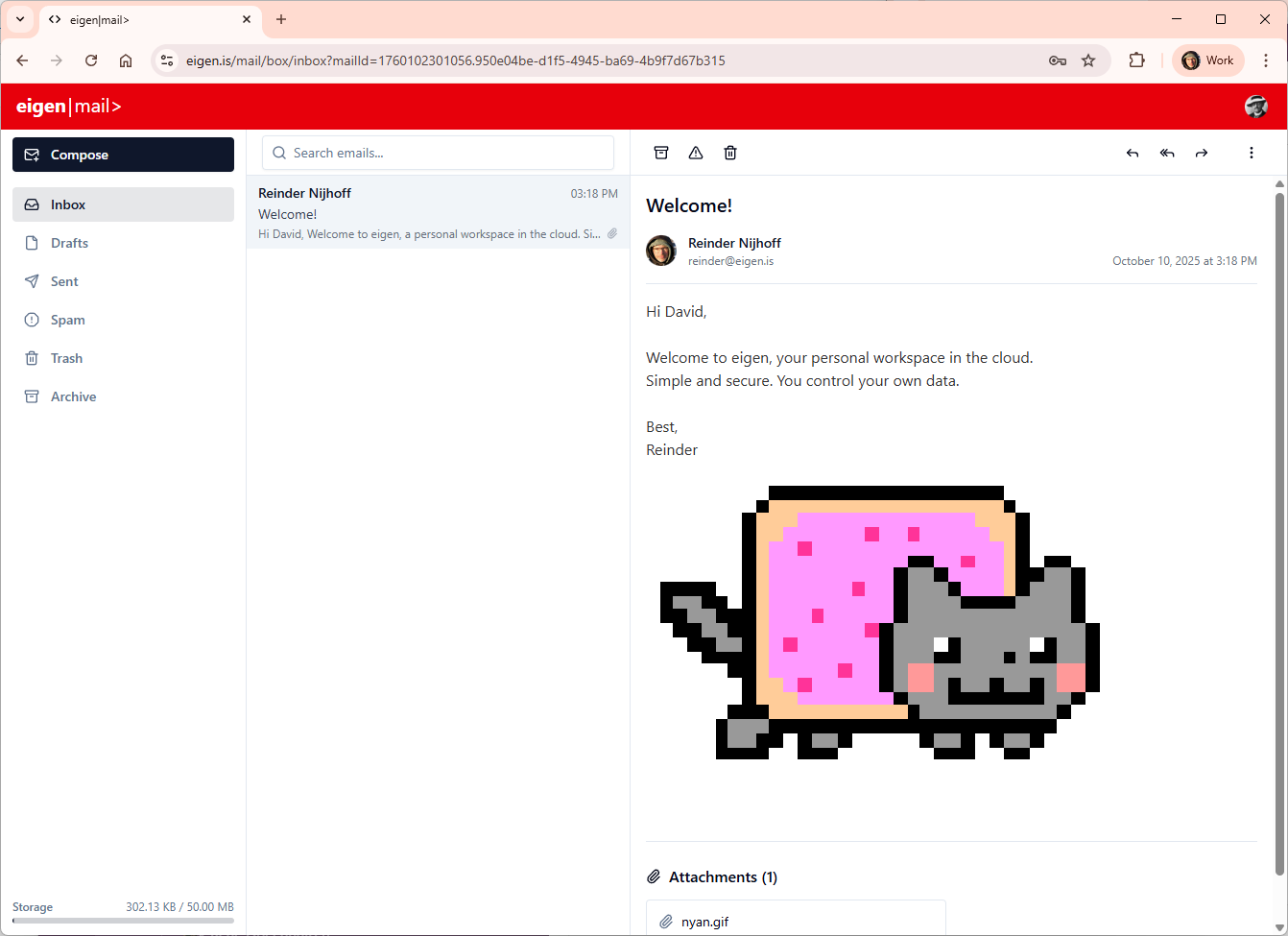Reply to Reinder's email
1288x936 pixels.
coord(1133,153)
